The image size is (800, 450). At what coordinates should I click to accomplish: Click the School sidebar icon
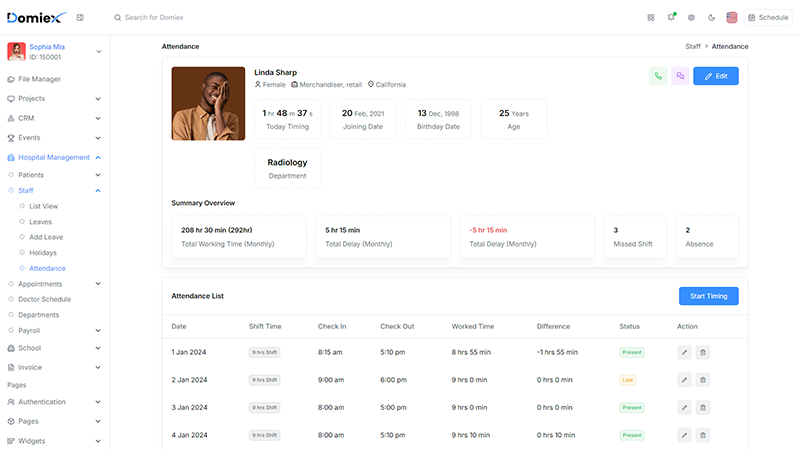click(x=11, y=348)
